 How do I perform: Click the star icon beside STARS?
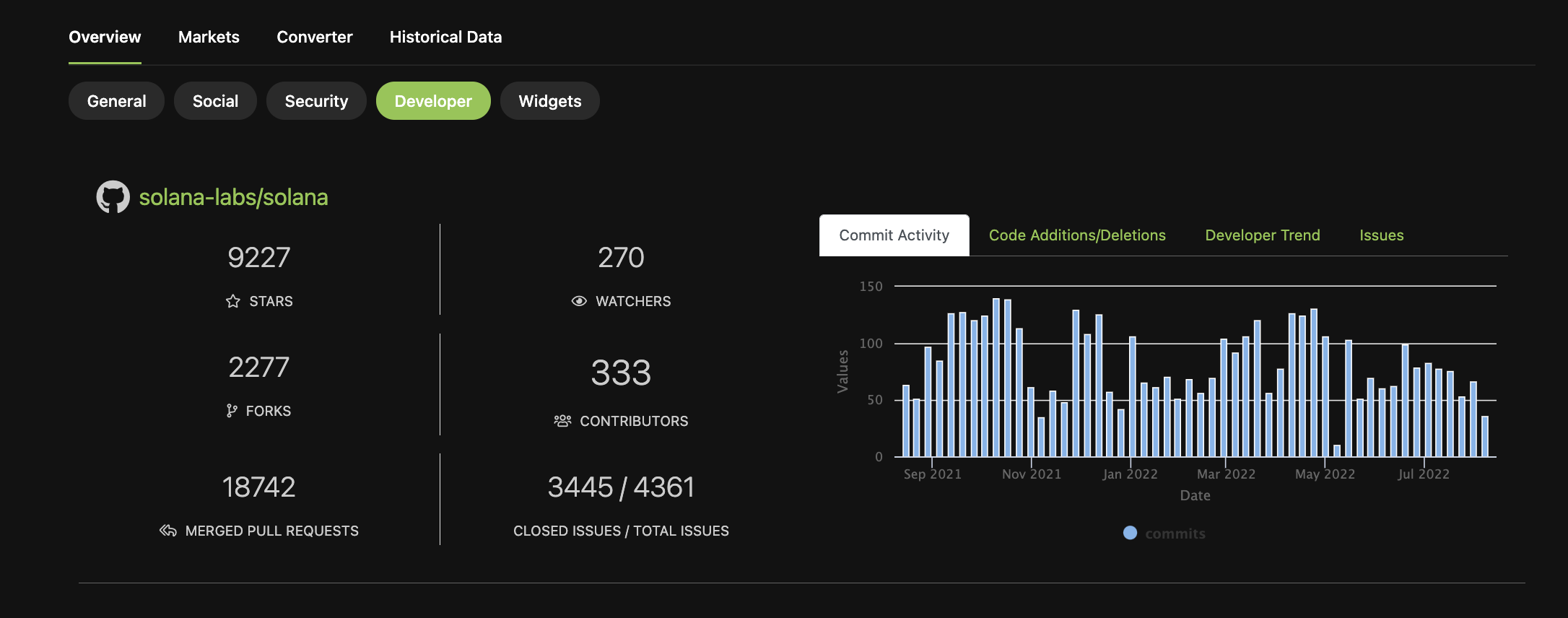coord(232,301)
